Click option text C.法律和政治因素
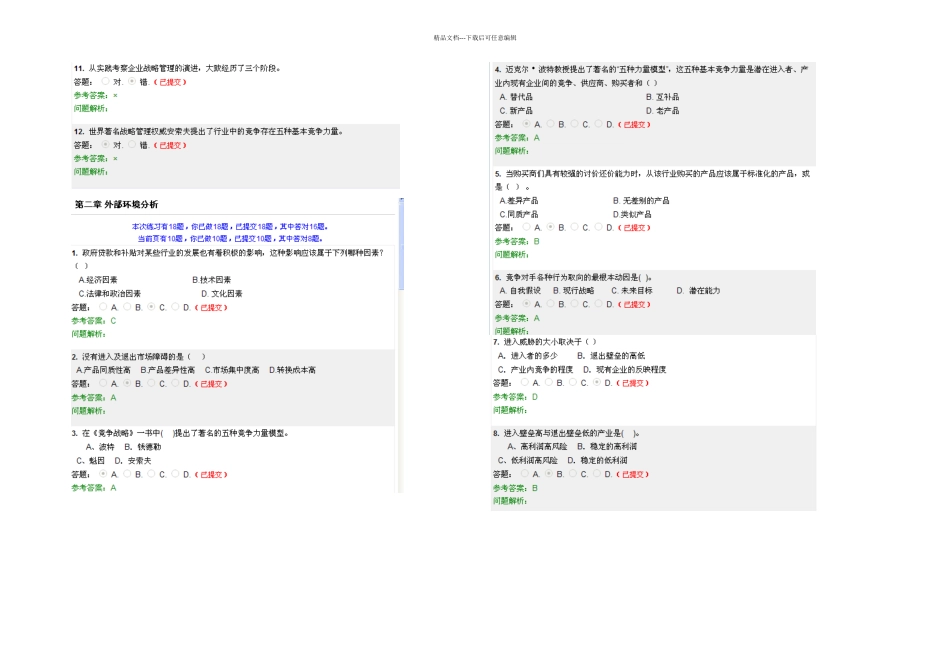 pos(109,293)
